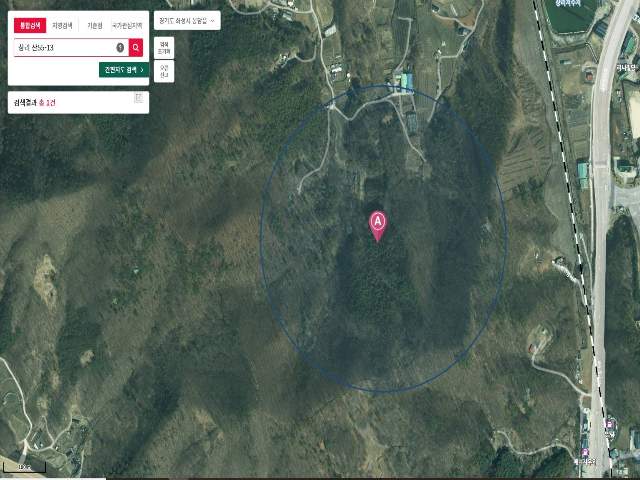This screenshot has width=640, height=480.
Task: Focus the address search input field
Action: (x=64, y=48)
